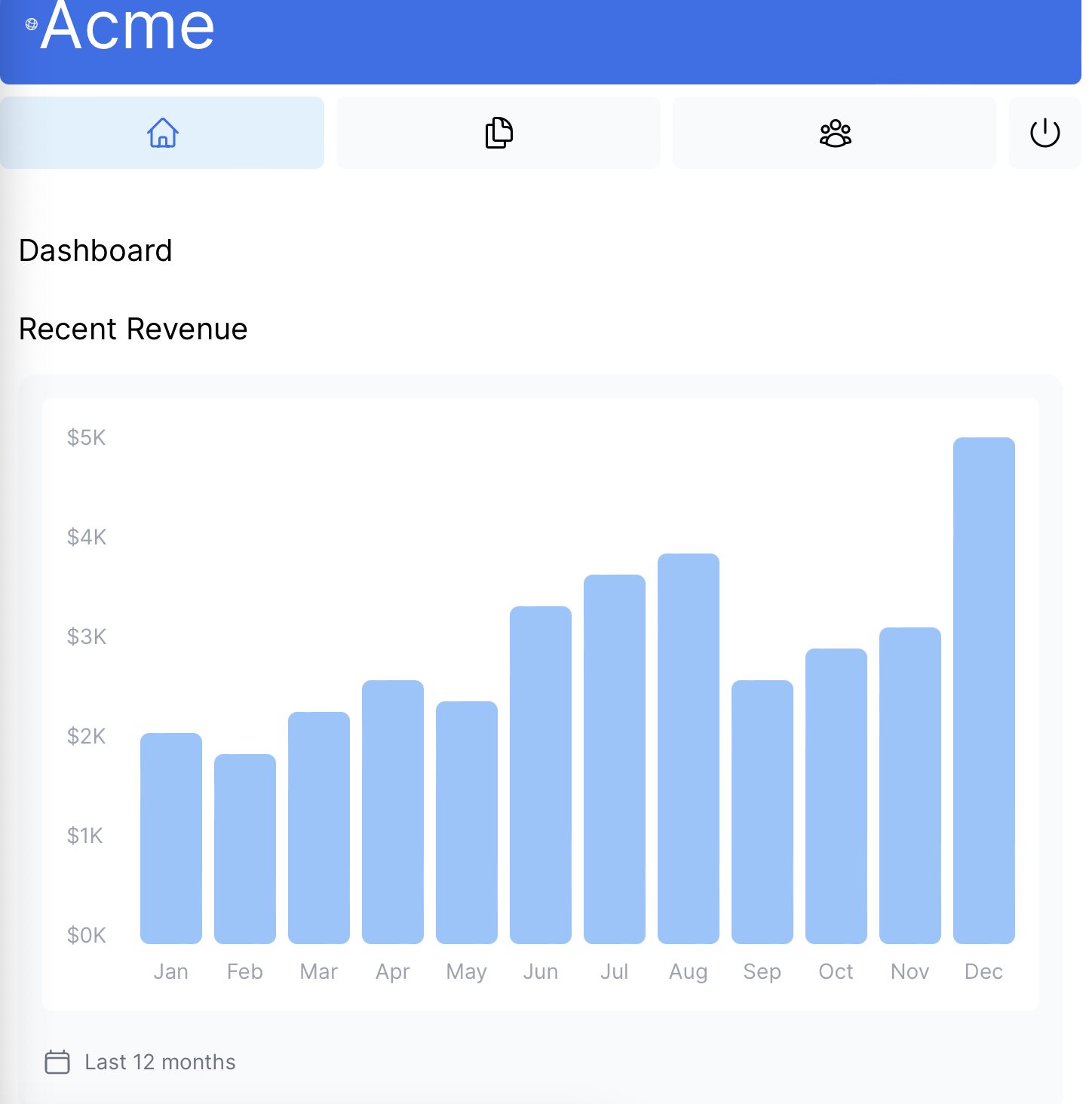This screenshot has height=1104, width=1092.
Task: Open the Invoices documents icon
Action: click(498, 133)
